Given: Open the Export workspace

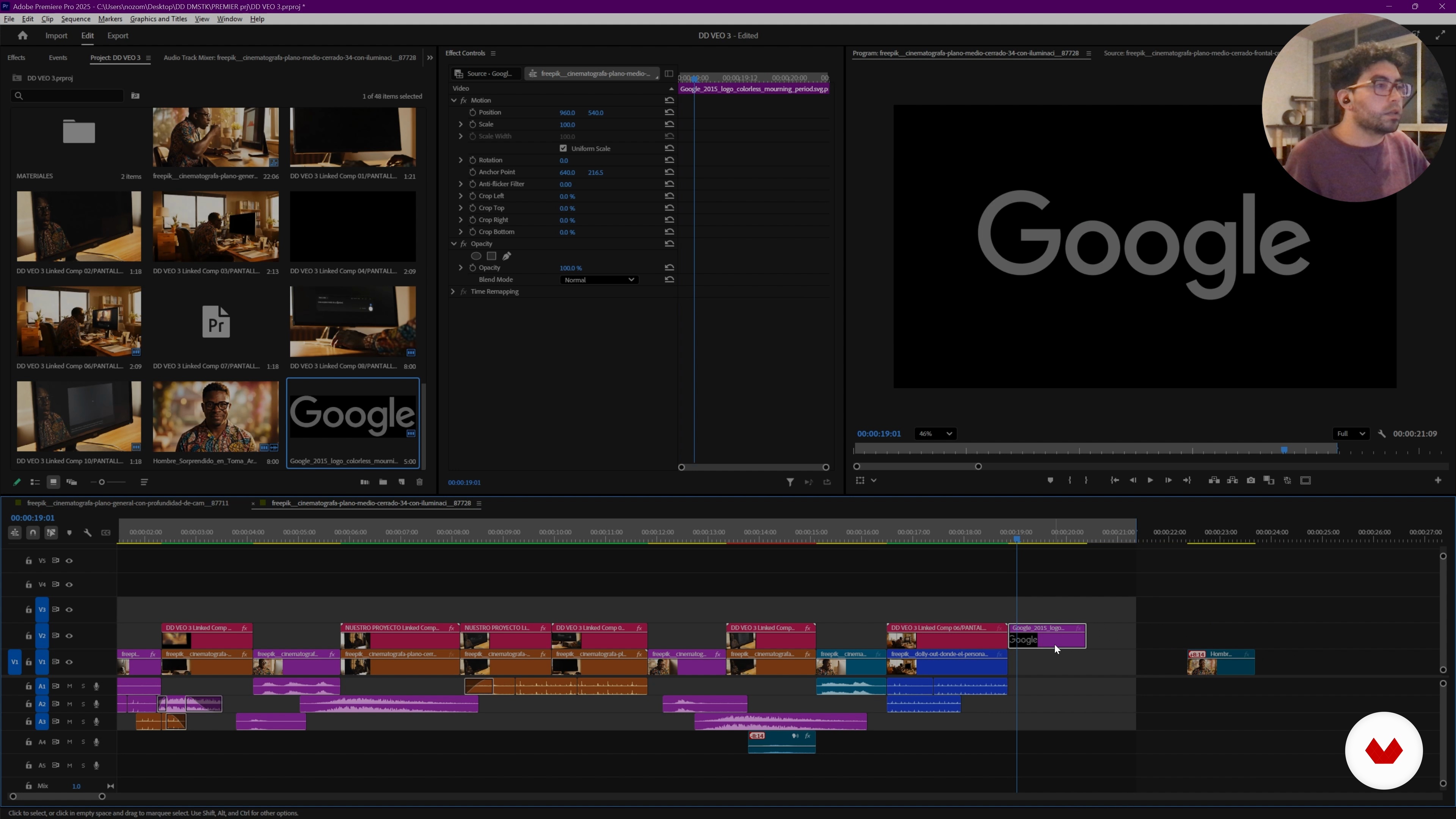Looking at the screenshot, I should (x=118, y=36).
